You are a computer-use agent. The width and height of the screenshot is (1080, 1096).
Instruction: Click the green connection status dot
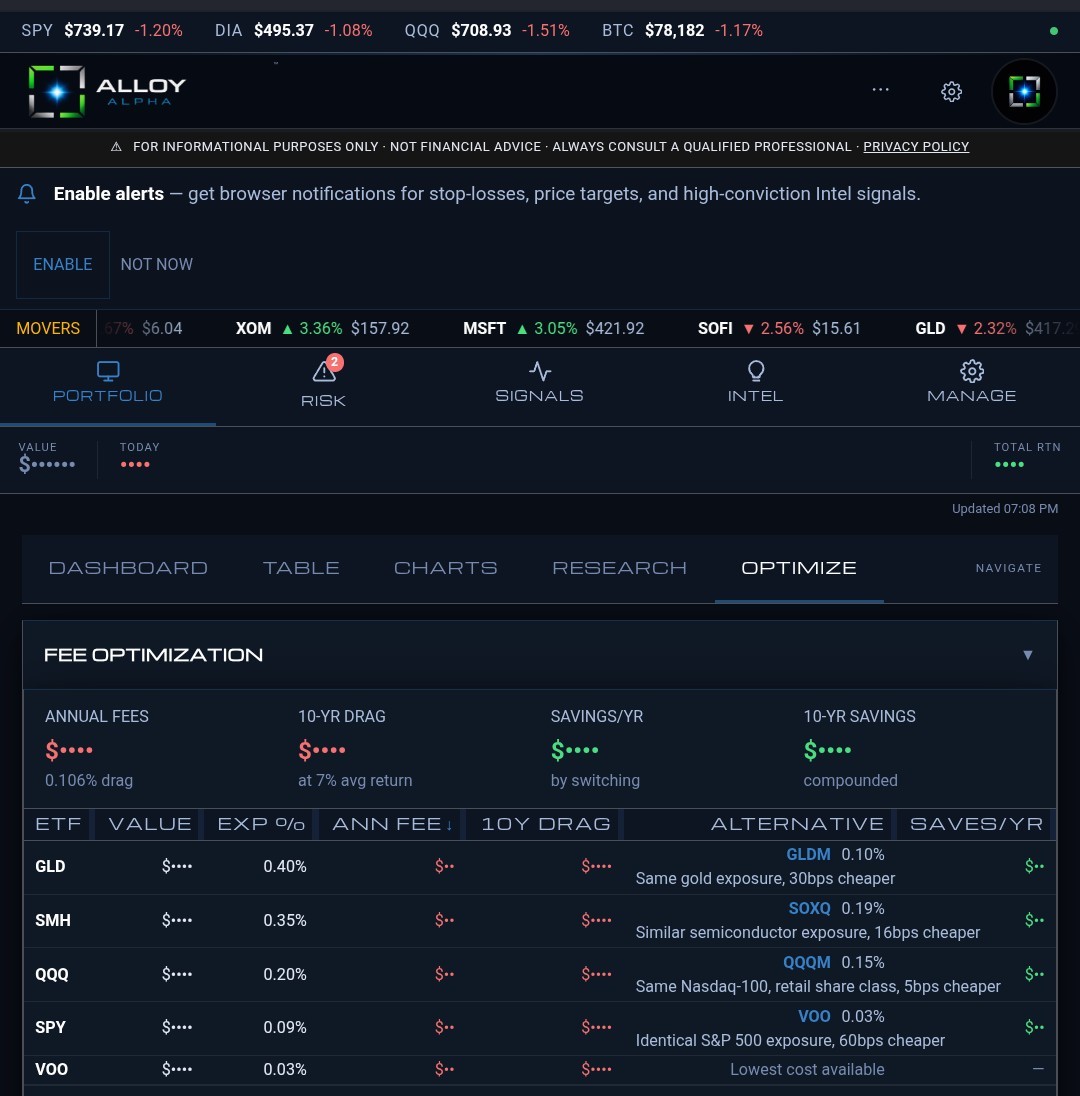(x=1053, y=31)
